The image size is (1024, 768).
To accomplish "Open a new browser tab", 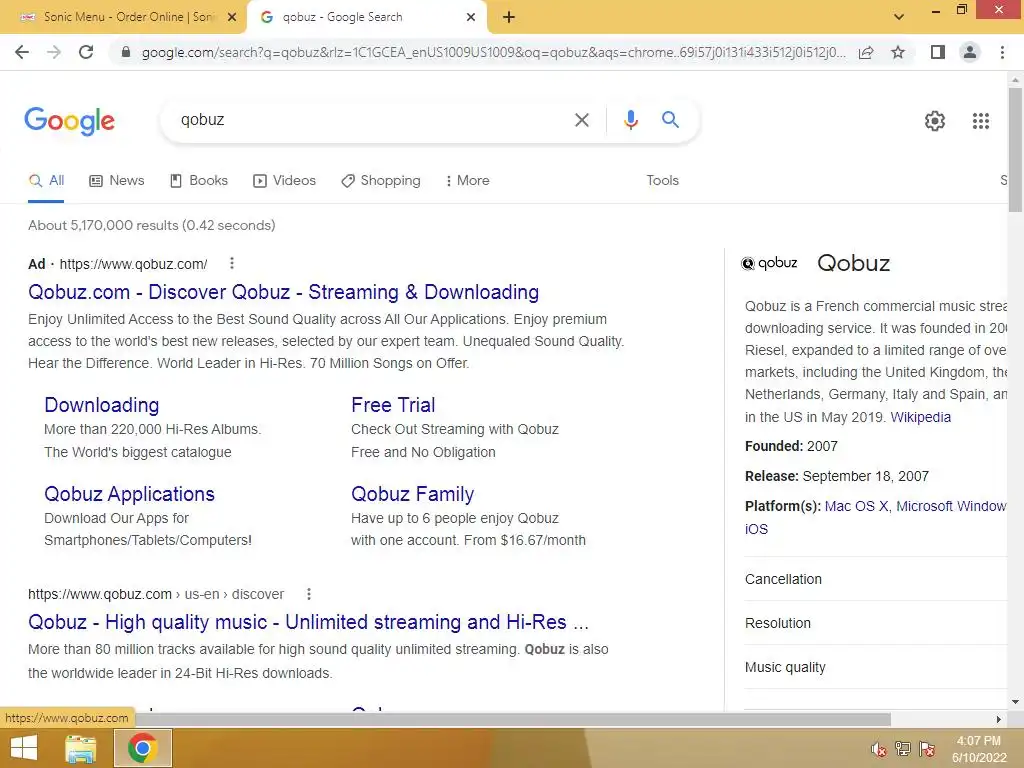I will click(509, 18).
